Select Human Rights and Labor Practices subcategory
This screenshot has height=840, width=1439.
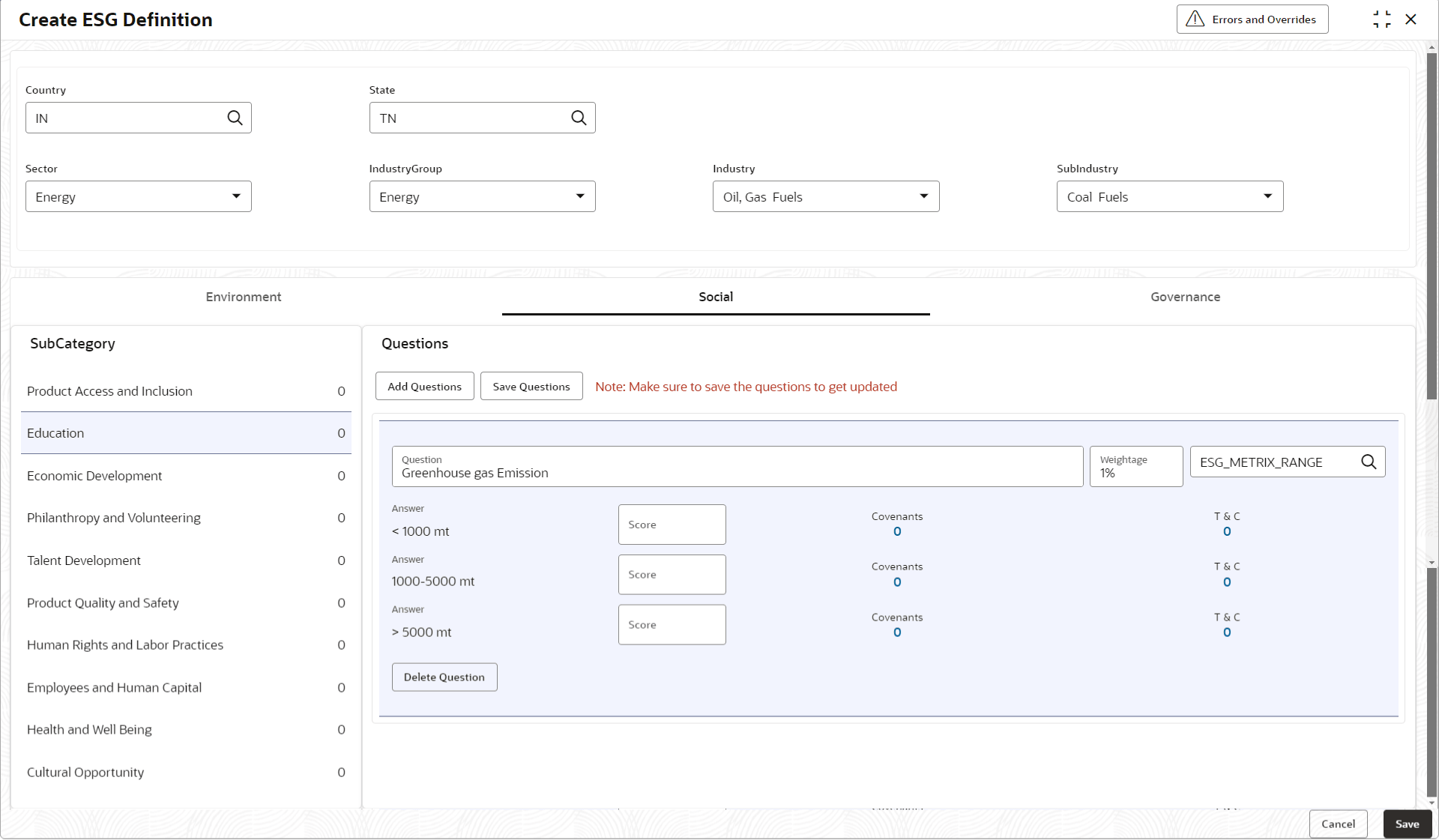point(125,645)
